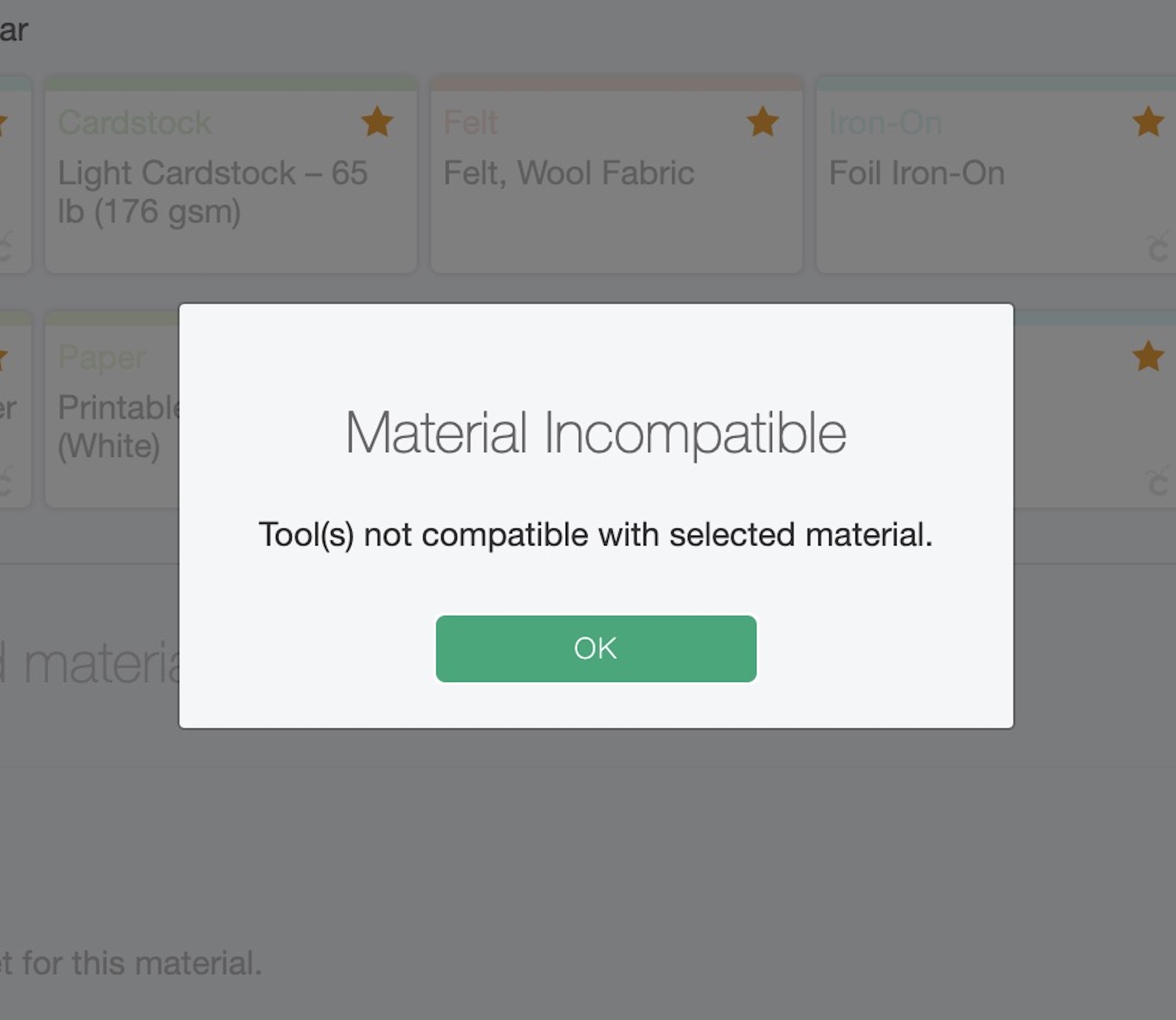Click Cricut logo left of Printable Paper card

point(5,481)
